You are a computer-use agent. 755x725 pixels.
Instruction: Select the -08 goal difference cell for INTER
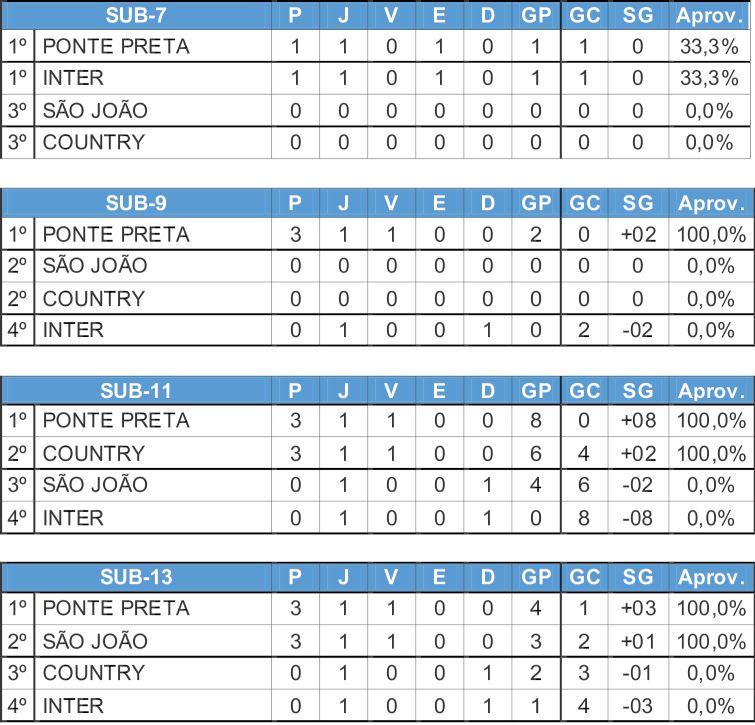638,518
